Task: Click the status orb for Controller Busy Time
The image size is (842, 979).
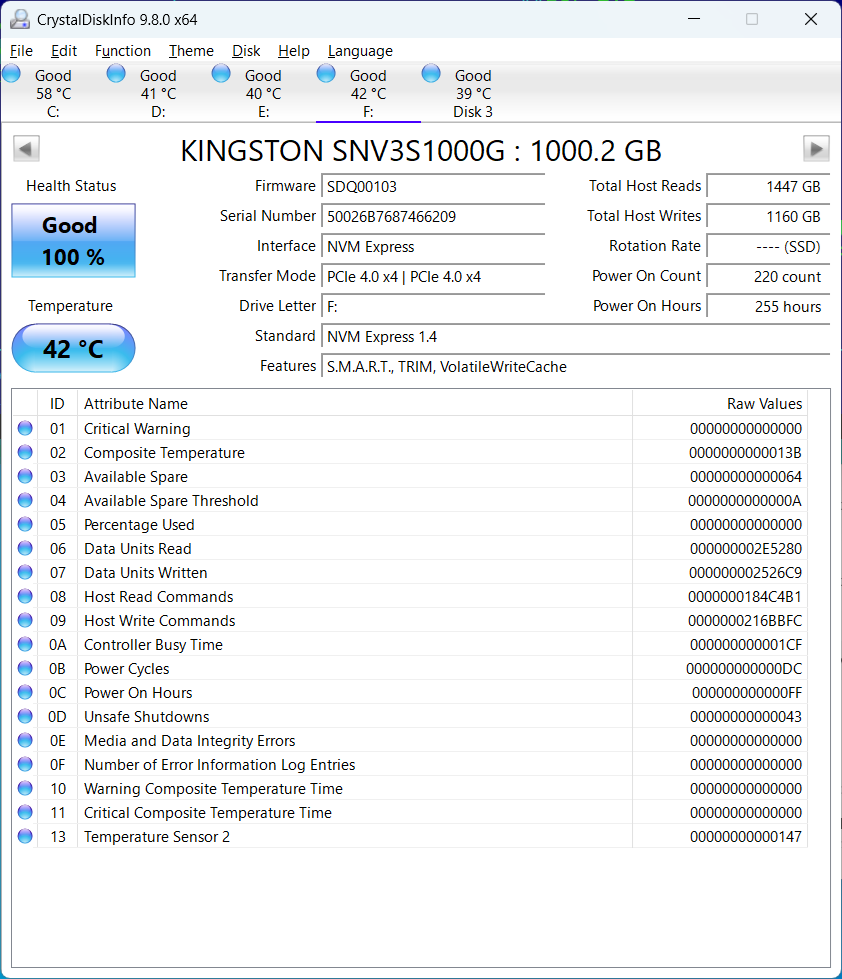Action: click(25, 644)
